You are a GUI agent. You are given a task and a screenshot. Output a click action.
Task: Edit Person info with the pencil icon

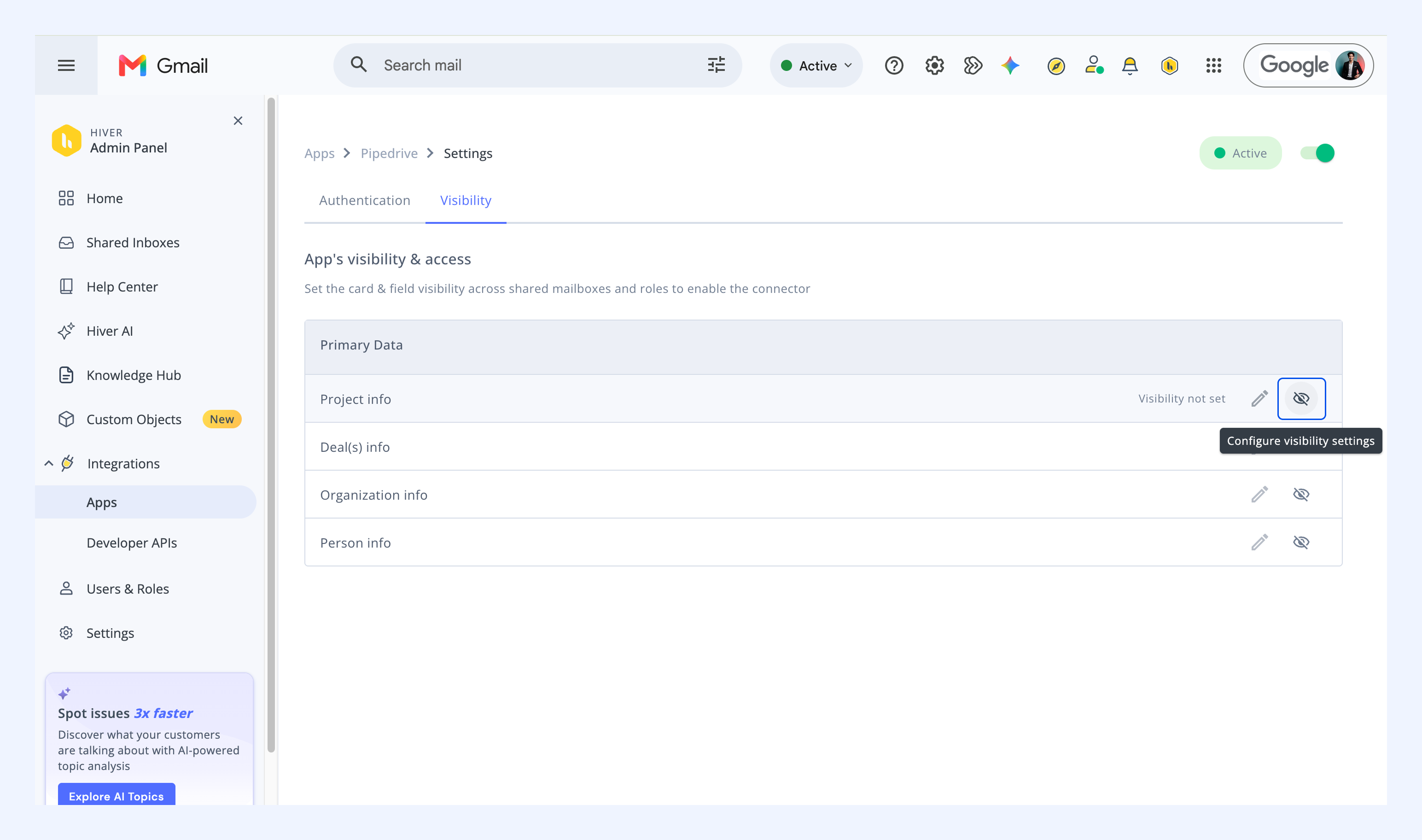(x=1259, y=542)
